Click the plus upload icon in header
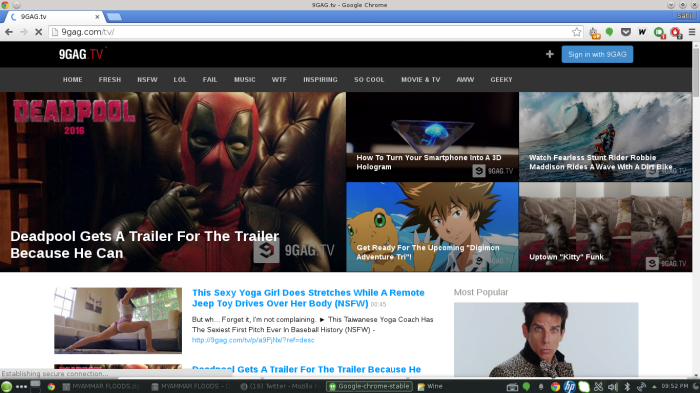700x393 pixels. 550,54
